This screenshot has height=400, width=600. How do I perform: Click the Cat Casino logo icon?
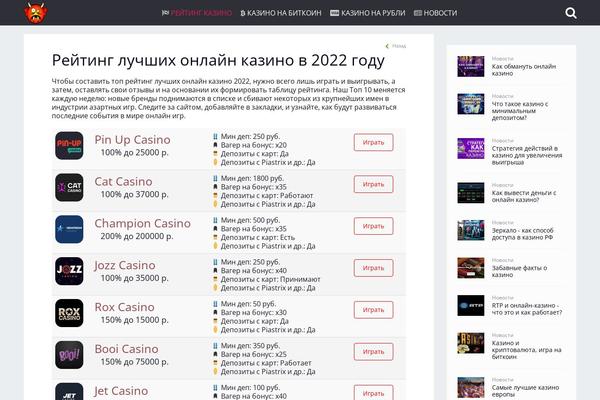point(69,188)
